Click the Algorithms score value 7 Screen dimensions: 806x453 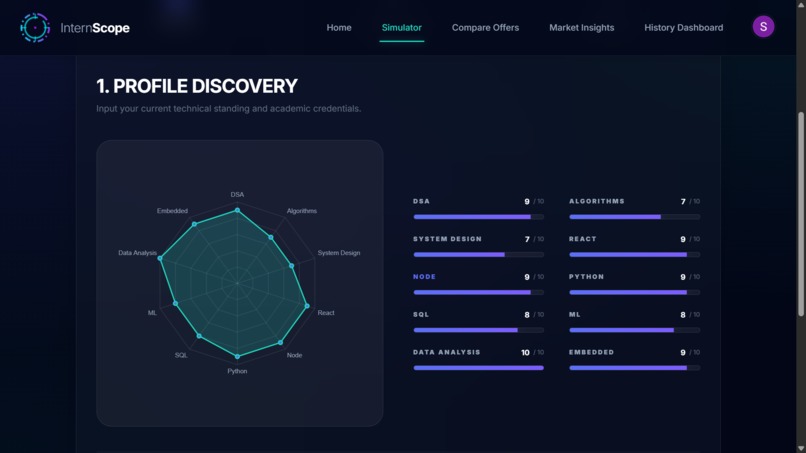tap(683, 202)
